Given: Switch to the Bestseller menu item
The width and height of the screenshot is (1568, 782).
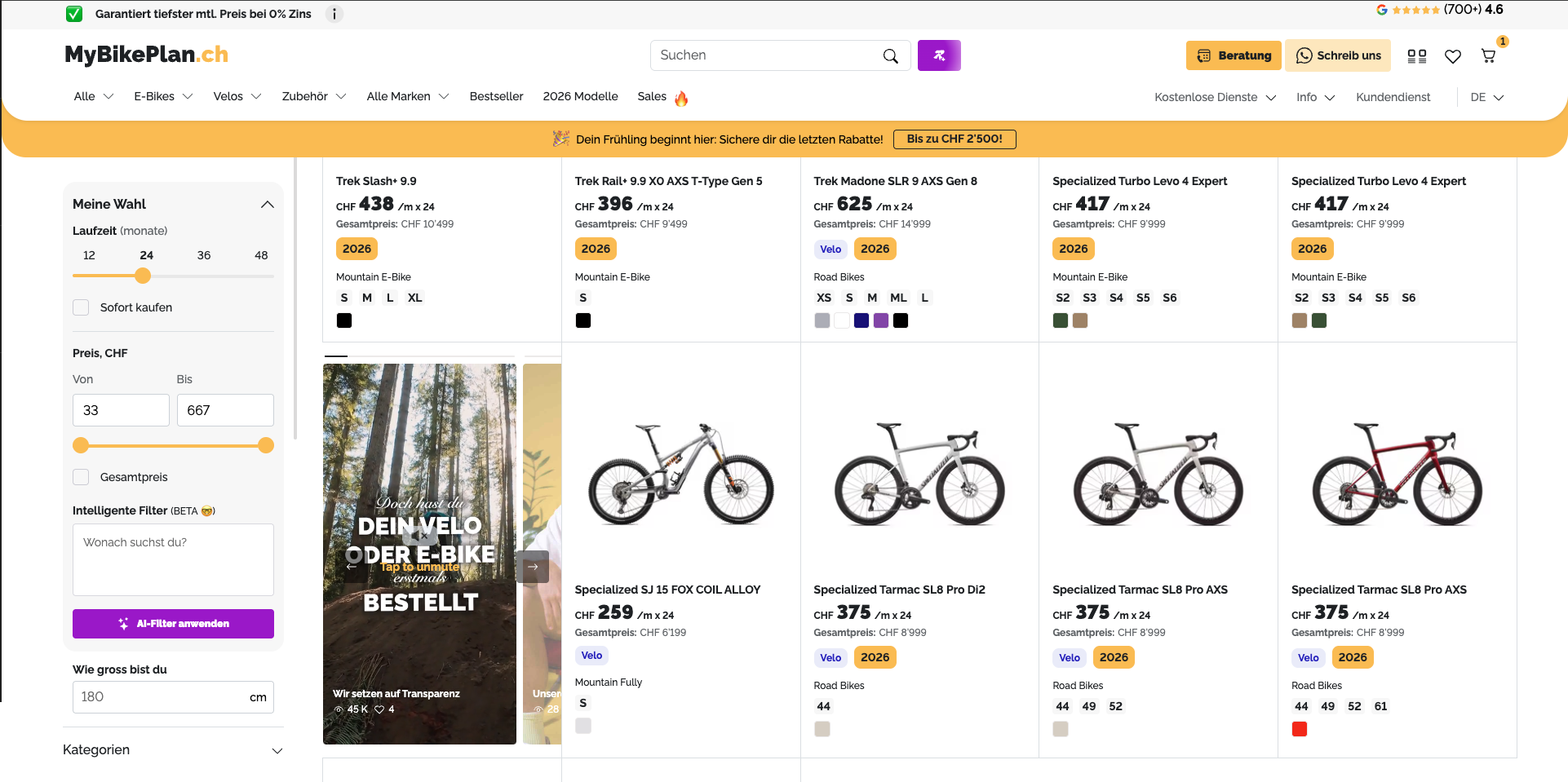Looking at the screenshot, I should (496, 96).
